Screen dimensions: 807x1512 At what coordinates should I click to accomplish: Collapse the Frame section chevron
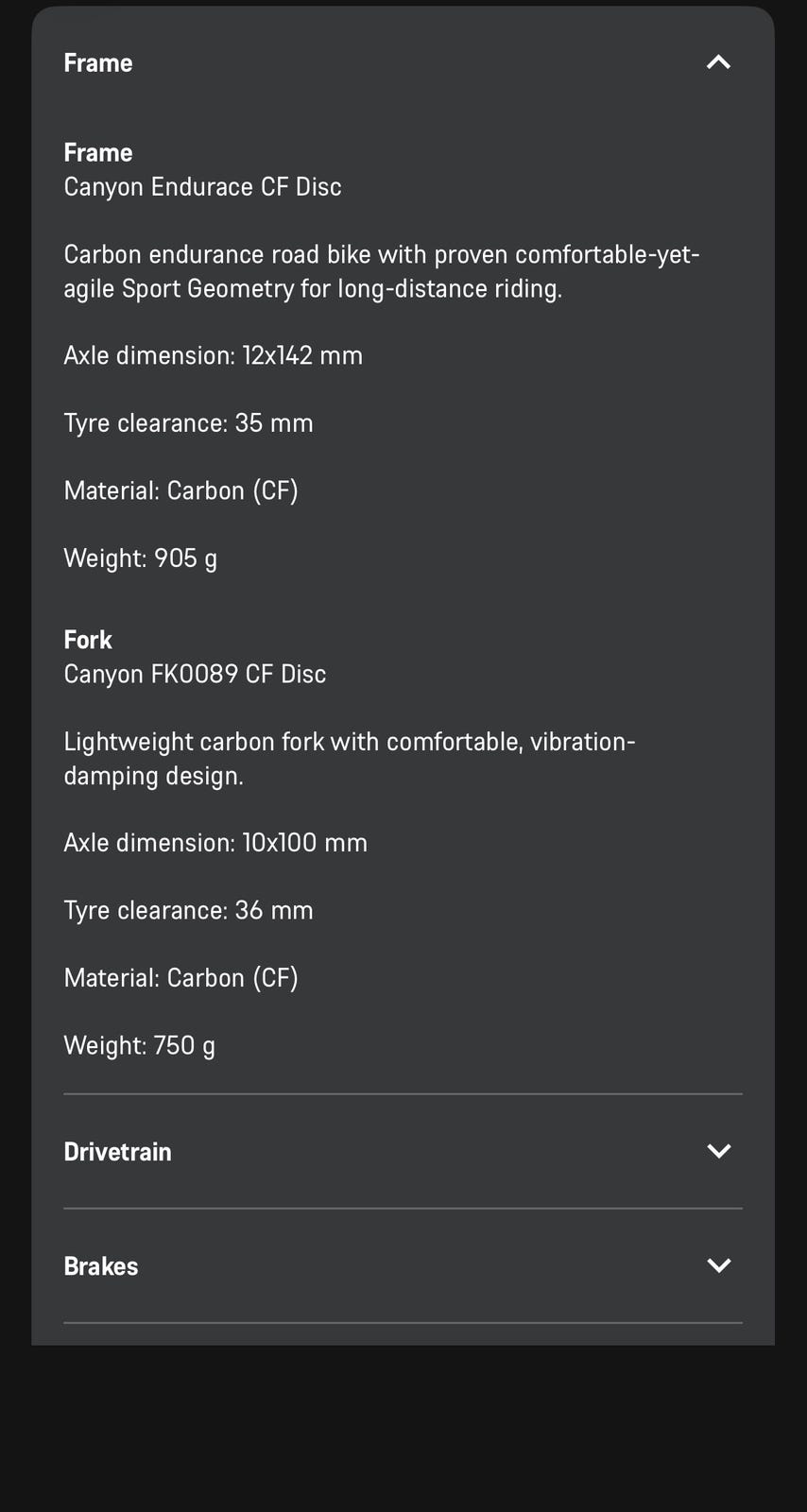[718, 62]
